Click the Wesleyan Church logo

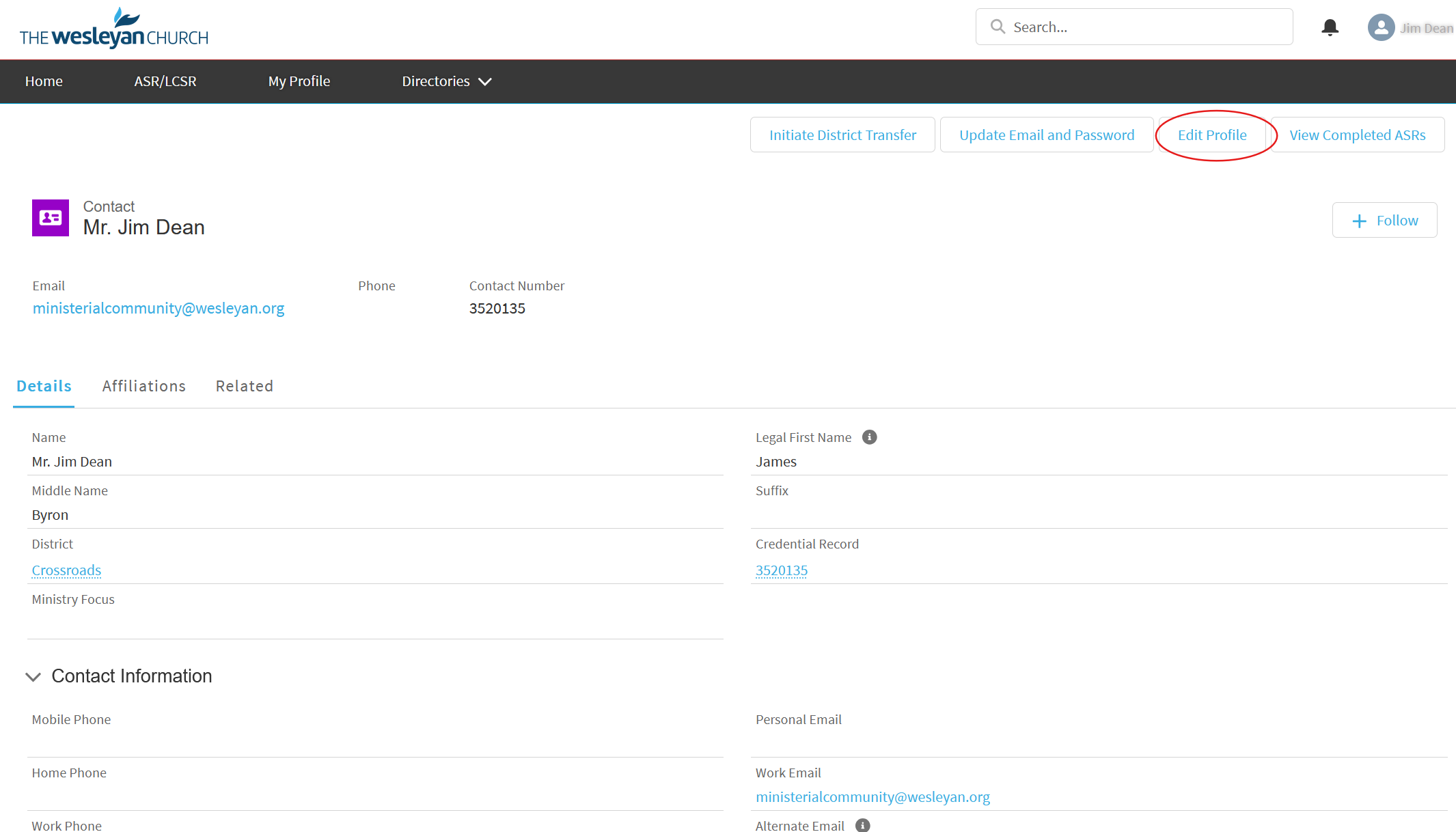[x=114, y=29]
